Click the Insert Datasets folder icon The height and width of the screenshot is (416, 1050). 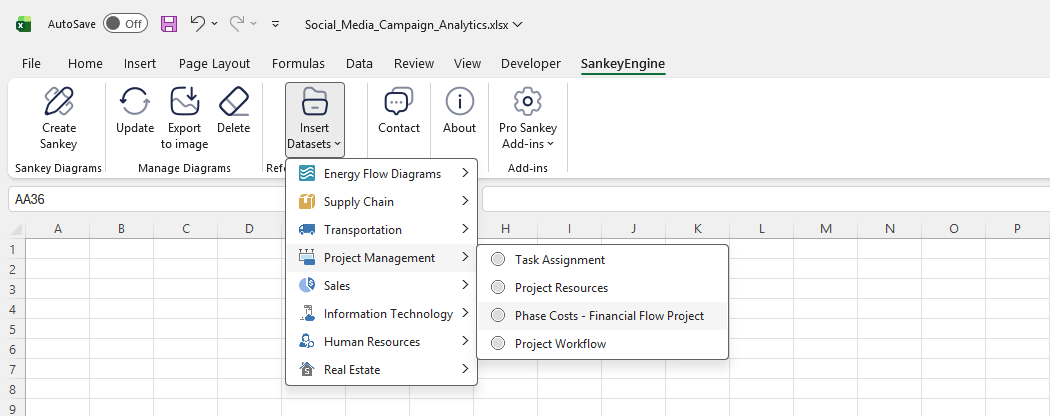[314, 102]
